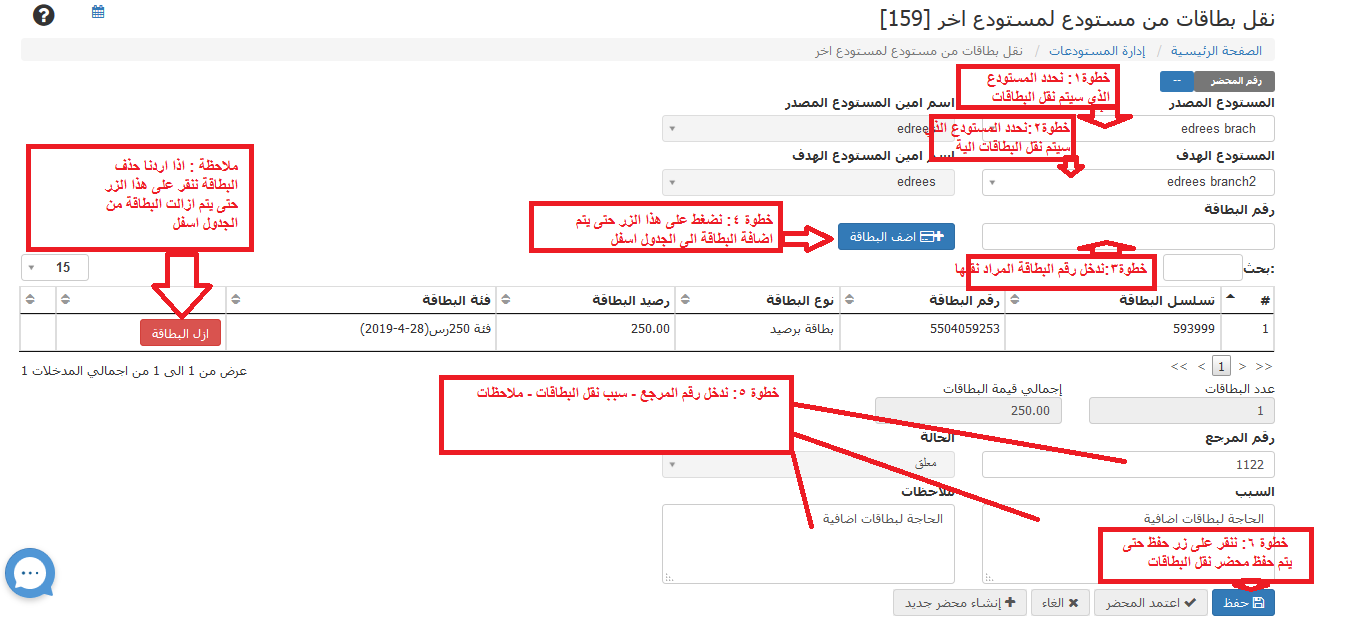Open the الحالة status dropdown
The width and height of the screenshot is (1360, 622).
(808, 464)
